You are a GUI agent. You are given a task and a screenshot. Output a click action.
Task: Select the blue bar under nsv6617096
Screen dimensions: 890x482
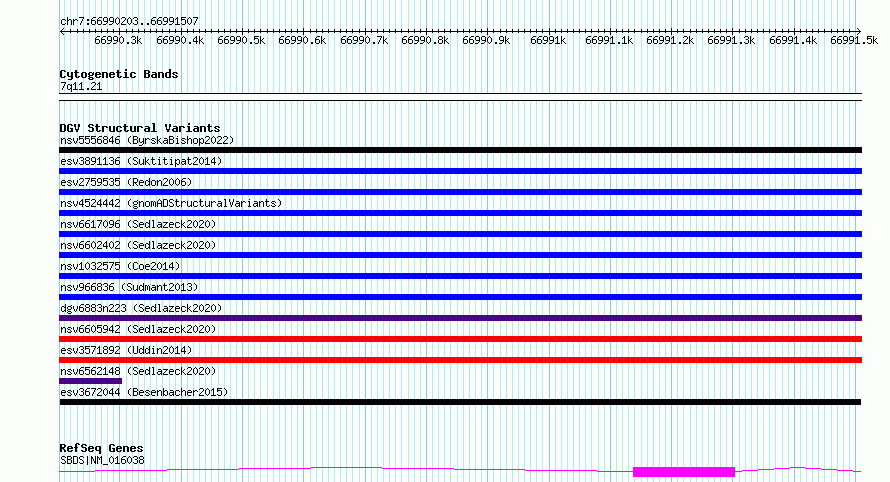tap(460, 234)
